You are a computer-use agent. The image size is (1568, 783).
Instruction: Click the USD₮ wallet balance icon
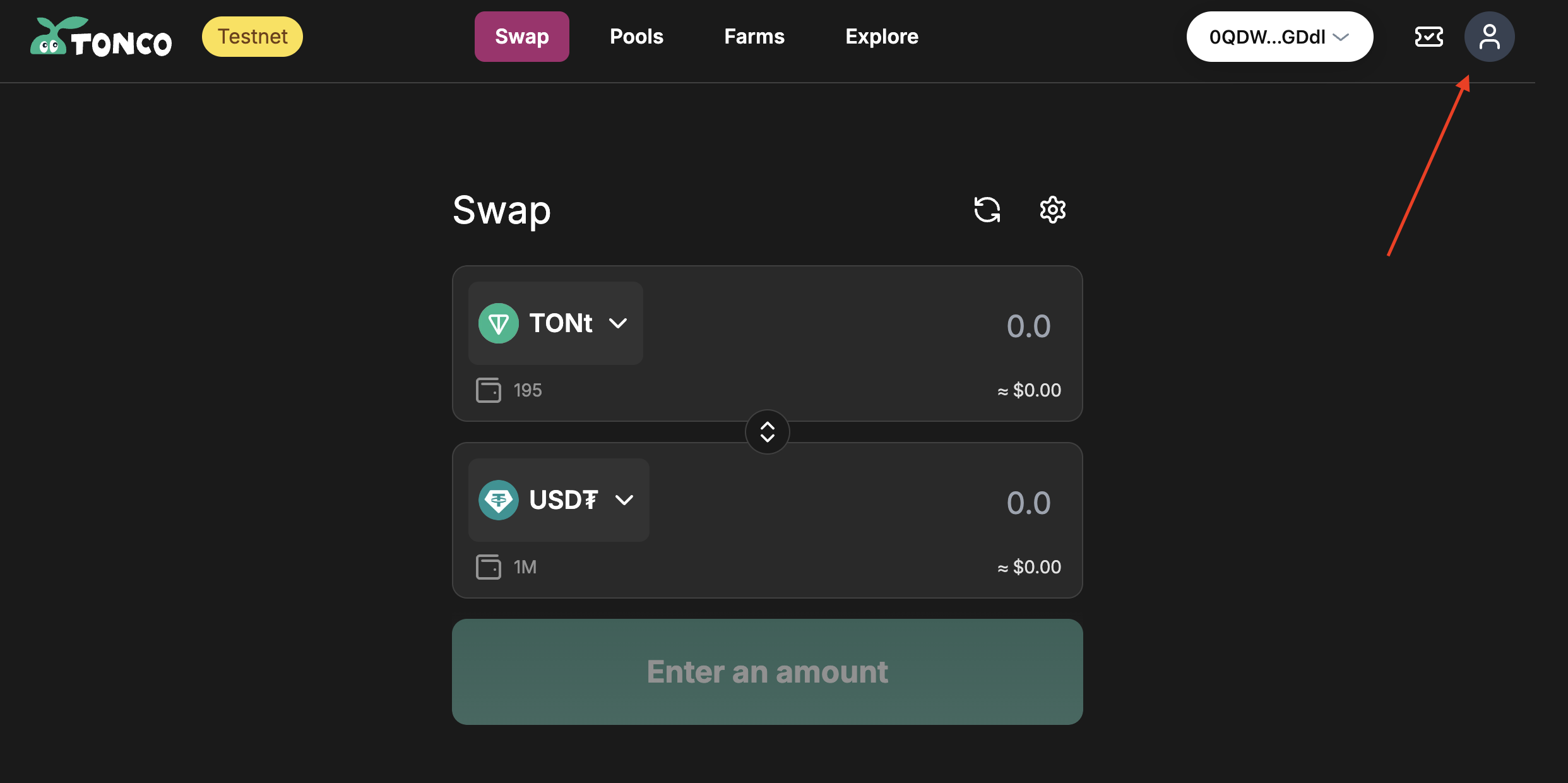click(x=488, y=567)
